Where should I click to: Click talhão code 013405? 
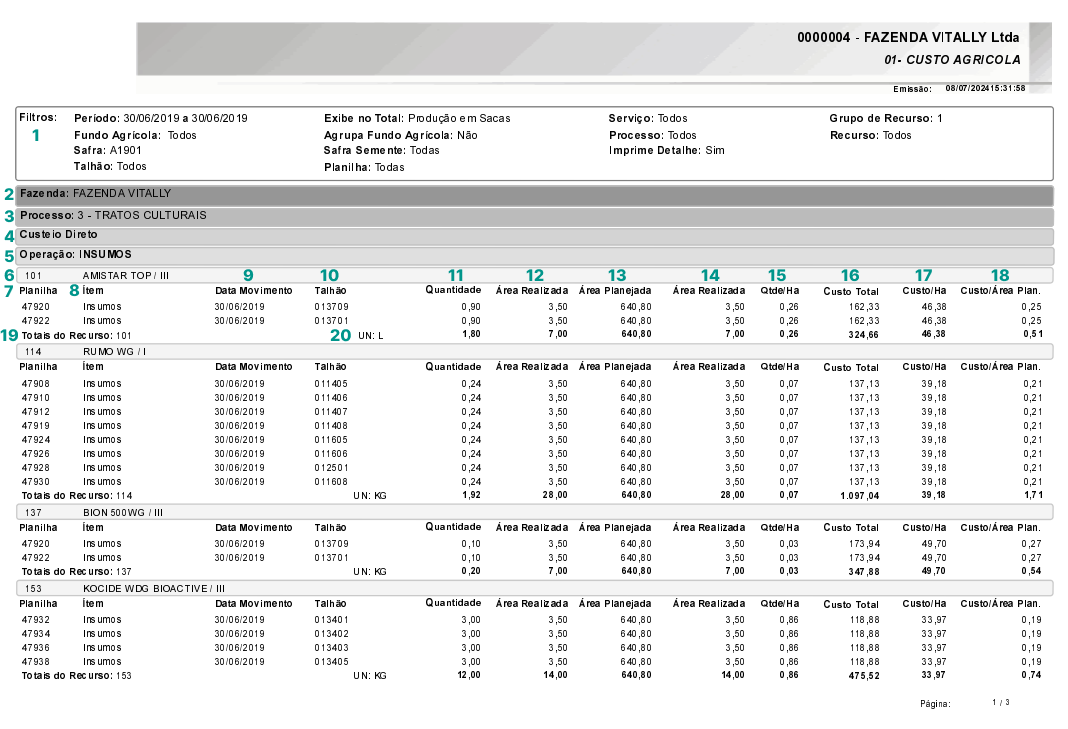(x=331, y=662)
